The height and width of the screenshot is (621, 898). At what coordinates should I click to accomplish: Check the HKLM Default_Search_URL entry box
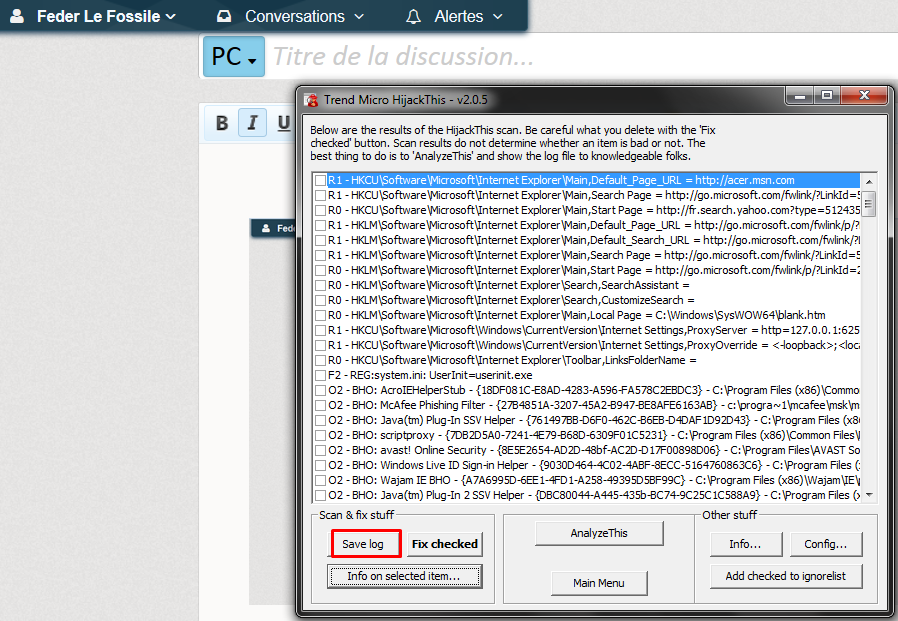pos(321,240)
